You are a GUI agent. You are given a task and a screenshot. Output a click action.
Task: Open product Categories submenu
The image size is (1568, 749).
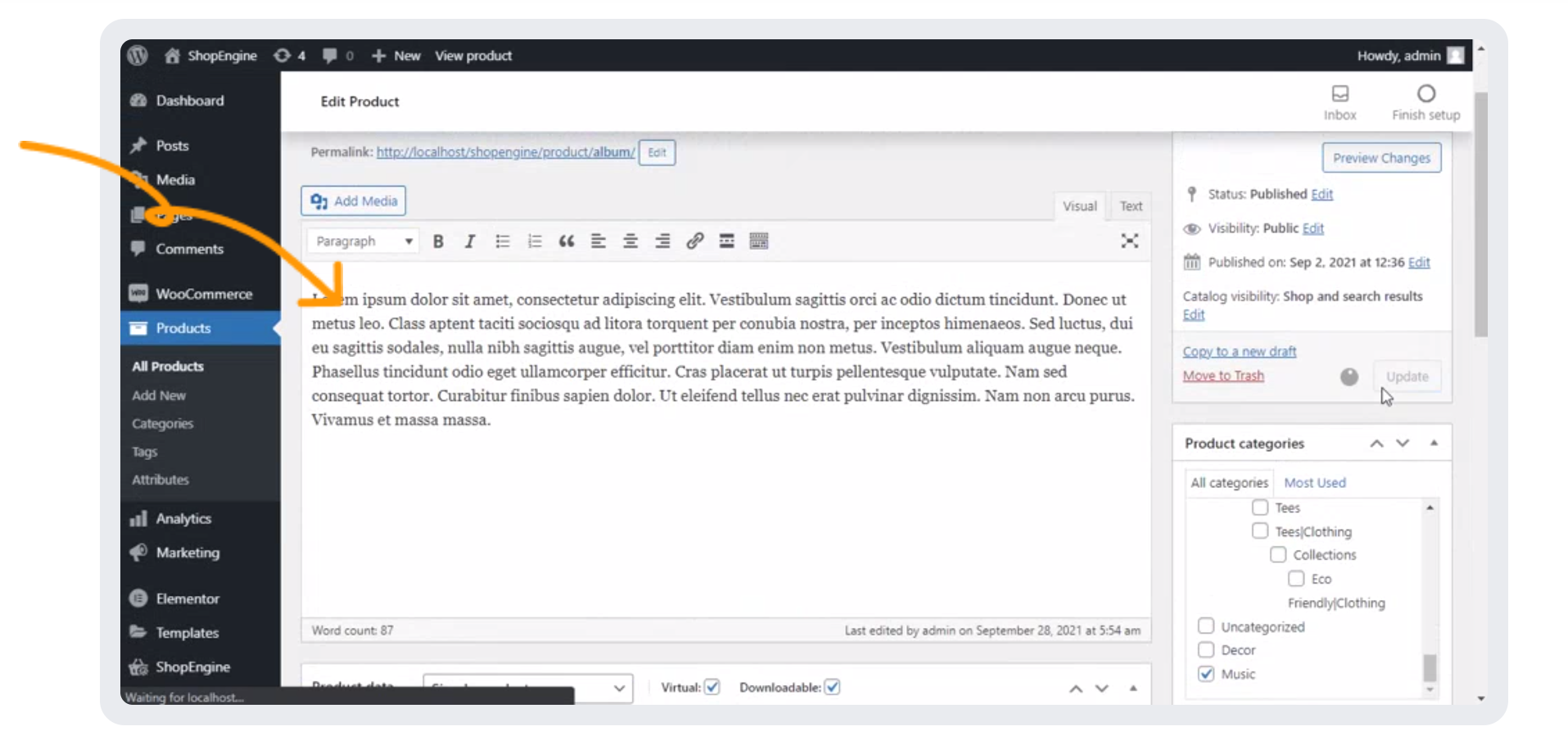point(163,424)
